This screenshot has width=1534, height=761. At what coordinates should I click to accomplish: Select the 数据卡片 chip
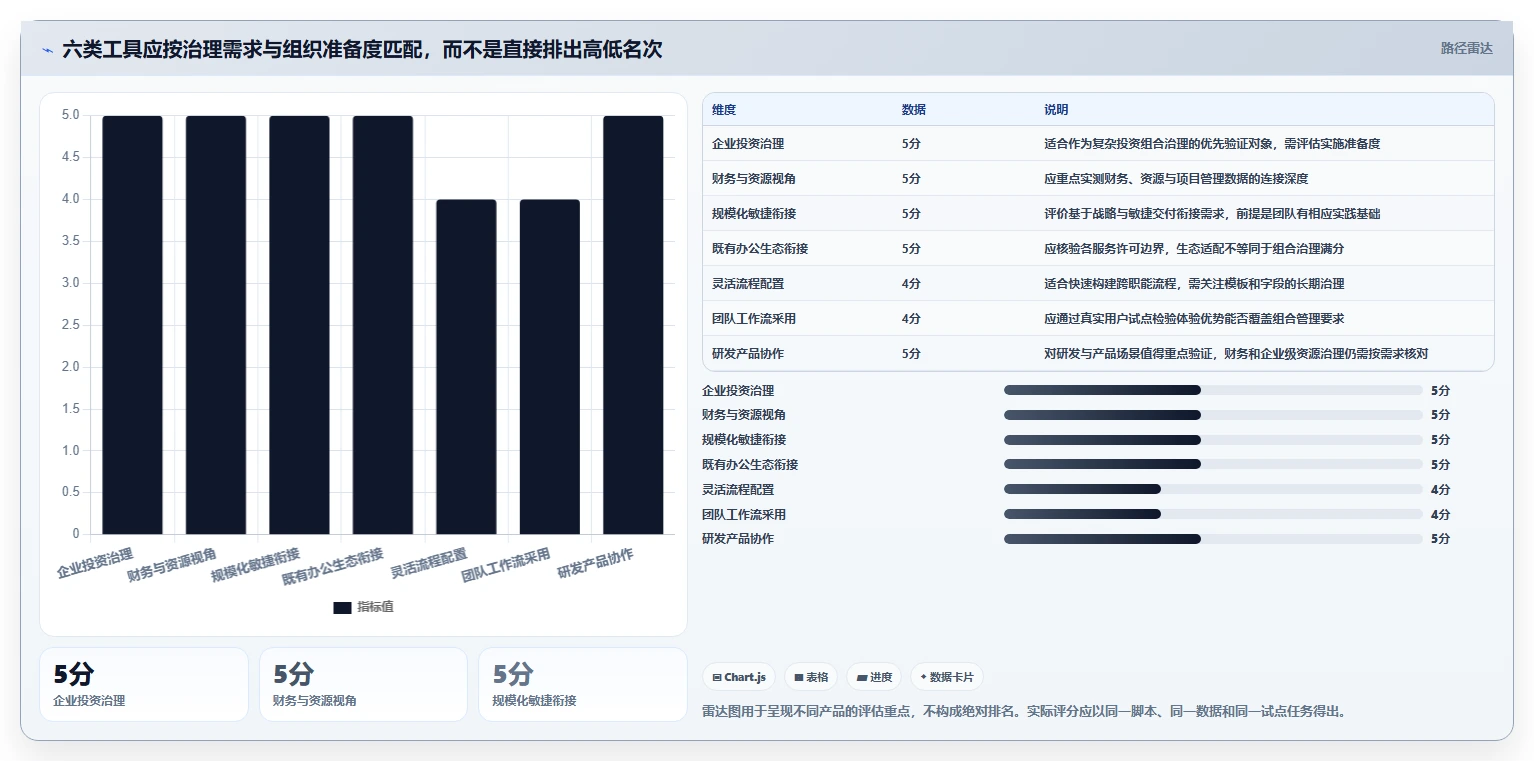click(x=946, y=677)
